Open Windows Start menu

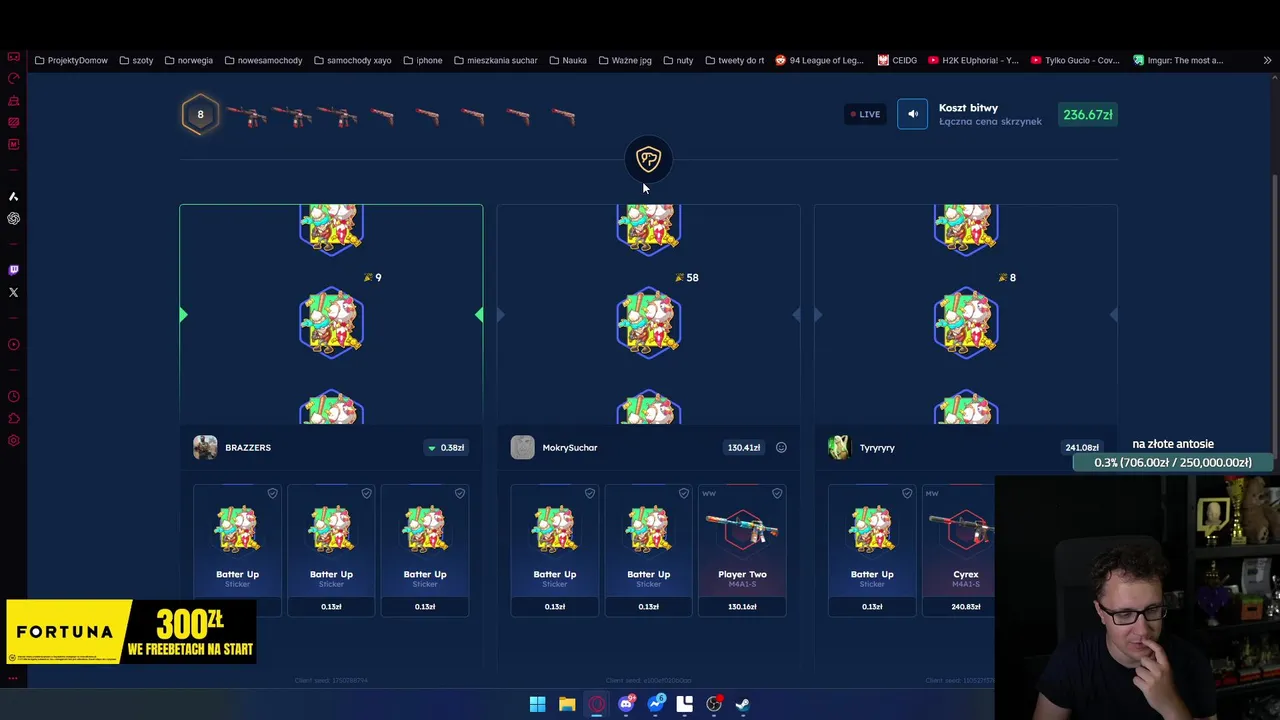537,704
